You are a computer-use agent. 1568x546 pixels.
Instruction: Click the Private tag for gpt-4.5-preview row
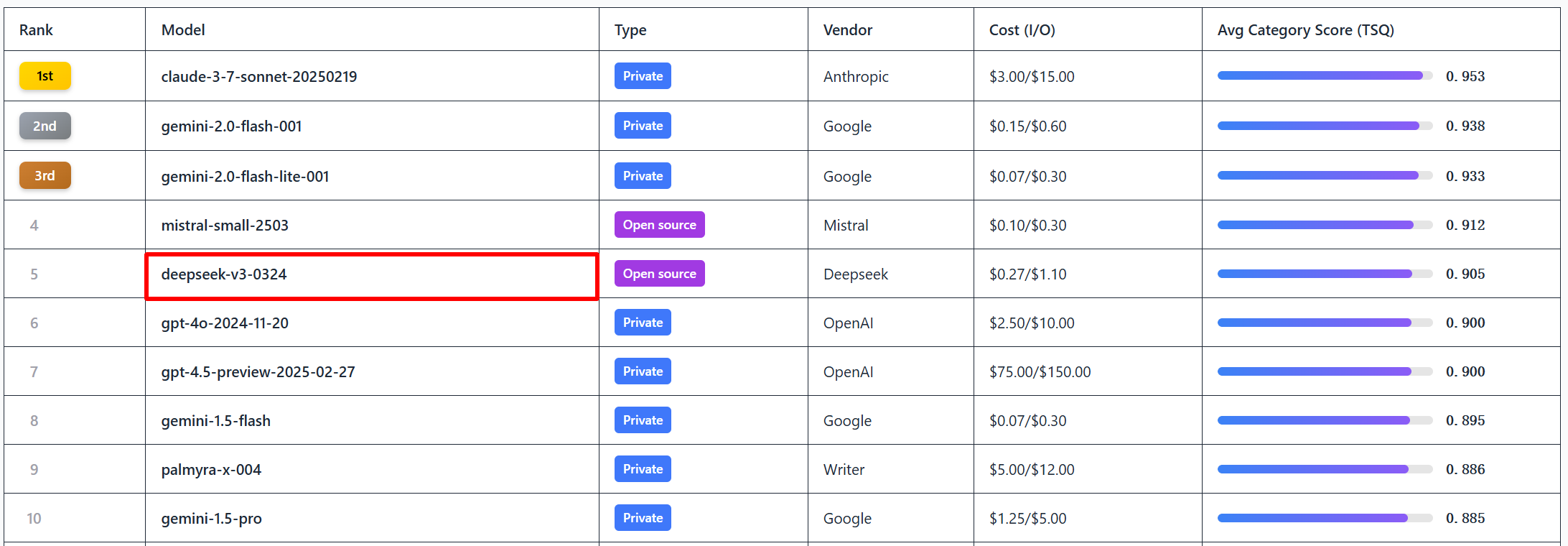[643, 371]
